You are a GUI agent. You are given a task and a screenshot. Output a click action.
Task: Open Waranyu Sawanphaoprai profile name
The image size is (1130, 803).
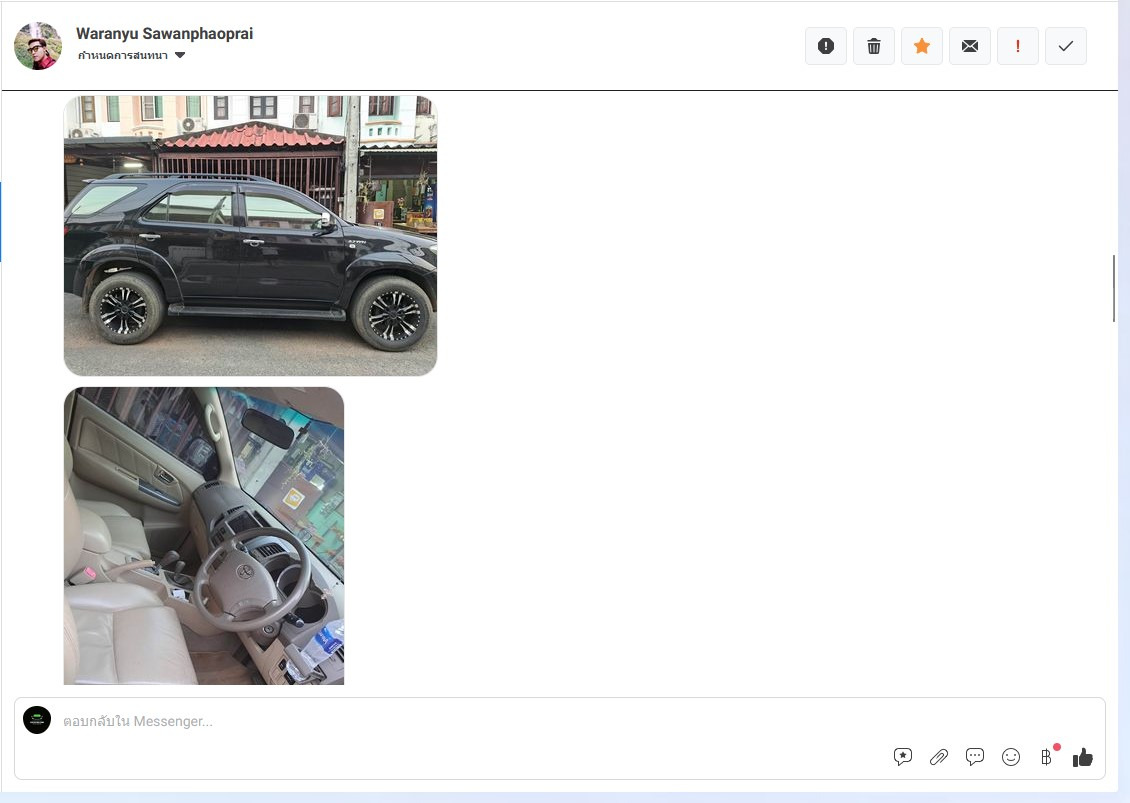click(164, 34)
